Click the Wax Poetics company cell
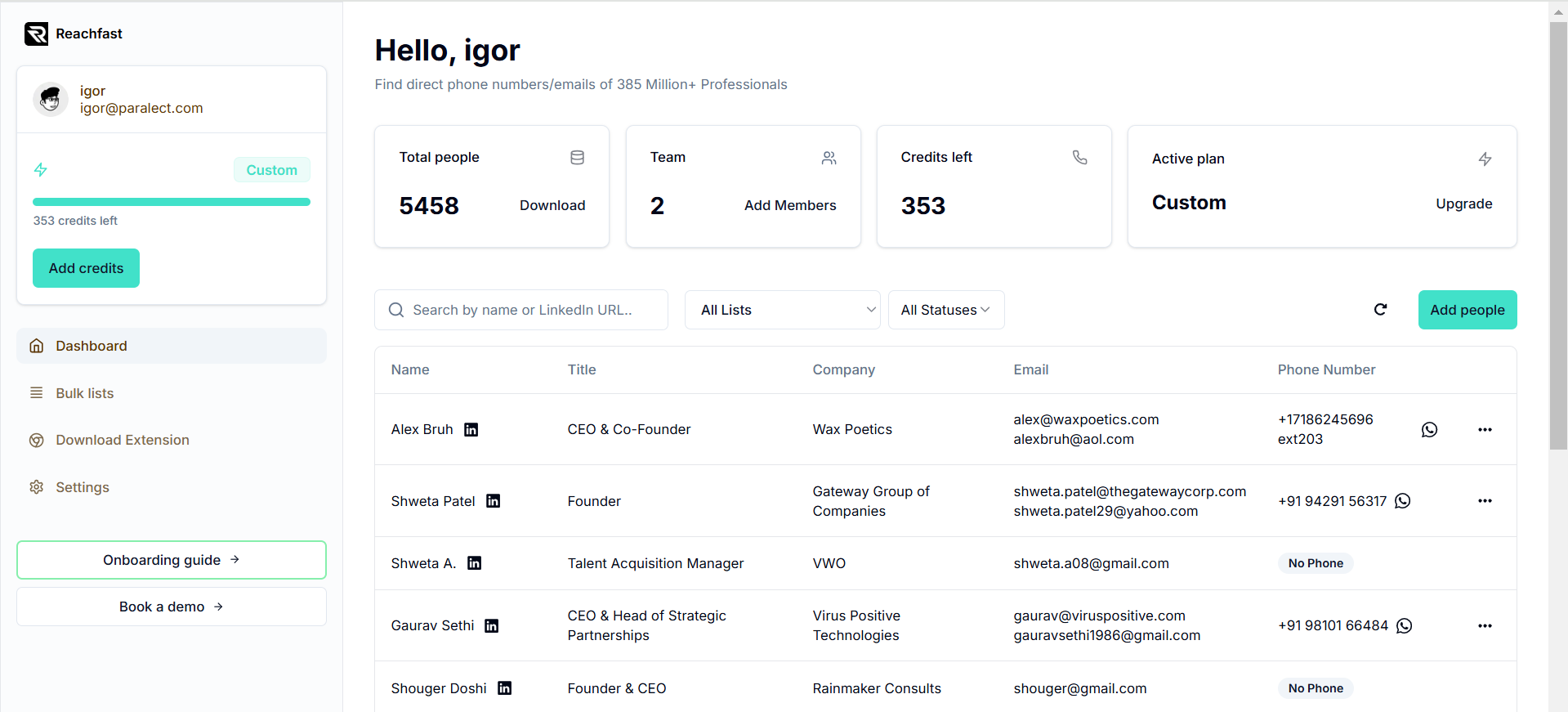This screenshot has width=1568, height=712. [852, 429]
